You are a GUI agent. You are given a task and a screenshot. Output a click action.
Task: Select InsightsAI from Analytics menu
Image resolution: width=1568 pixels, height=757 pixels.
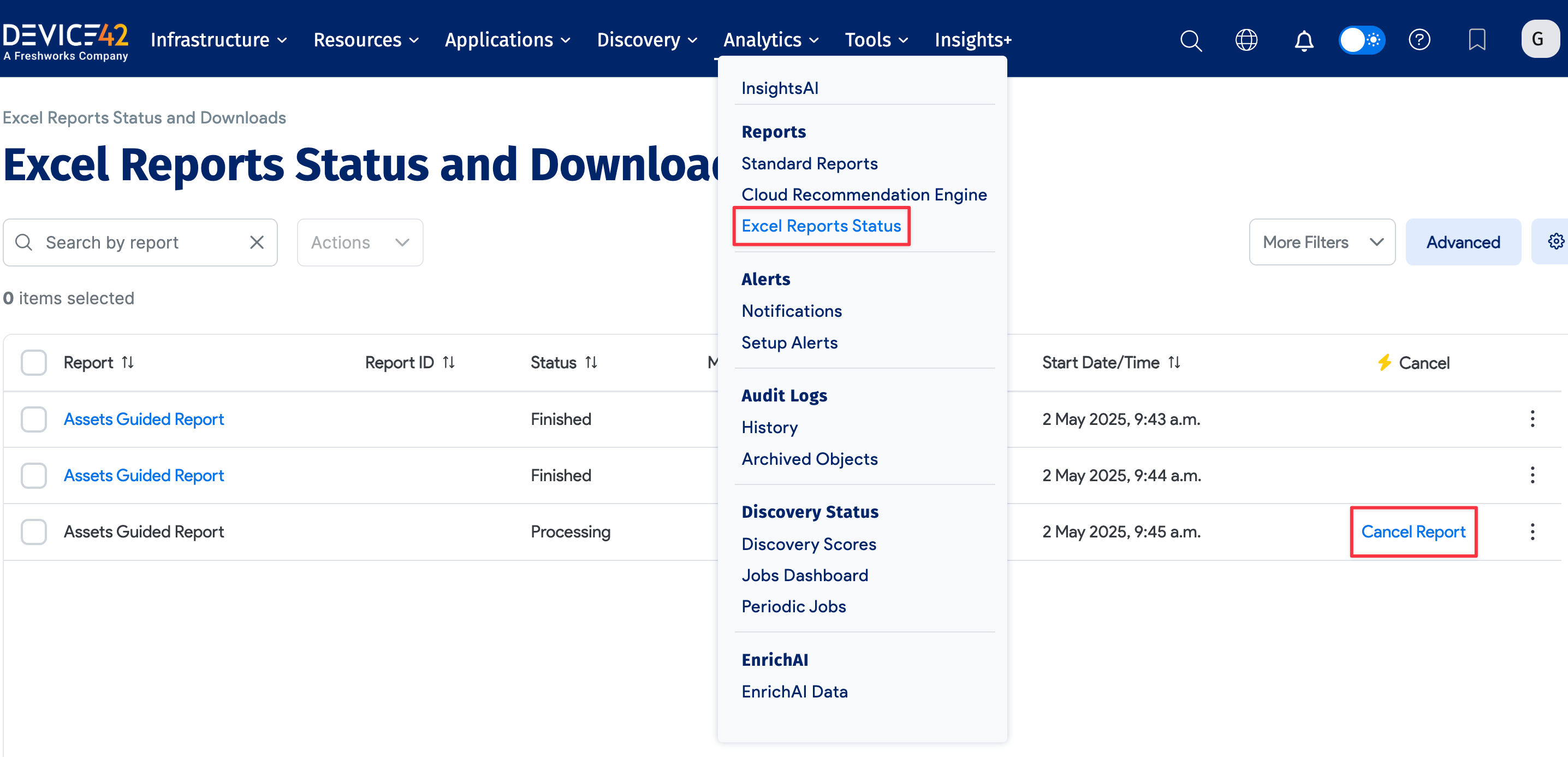point(780,88)
